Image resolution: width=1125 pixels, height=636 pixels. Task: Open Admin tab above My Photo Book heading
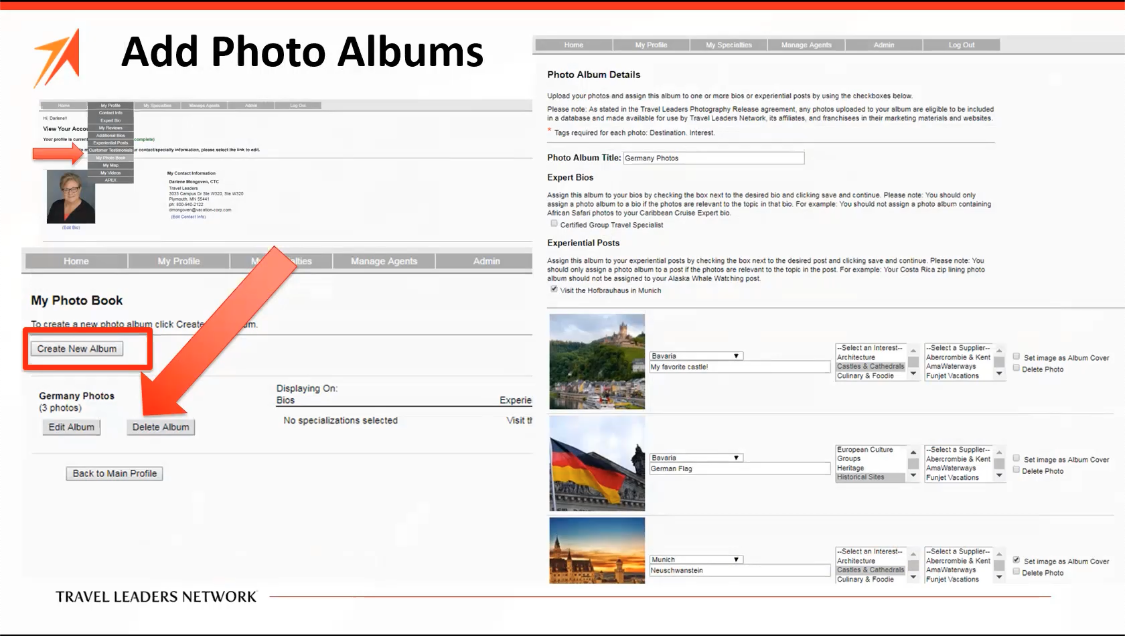coord(486,261)
